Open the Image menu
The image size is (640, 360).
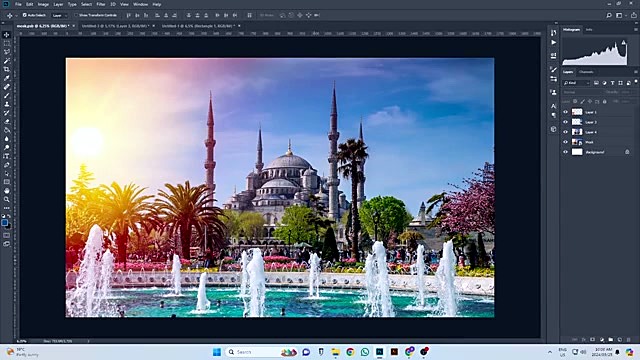pyautogui.click(x=43, y=4)
